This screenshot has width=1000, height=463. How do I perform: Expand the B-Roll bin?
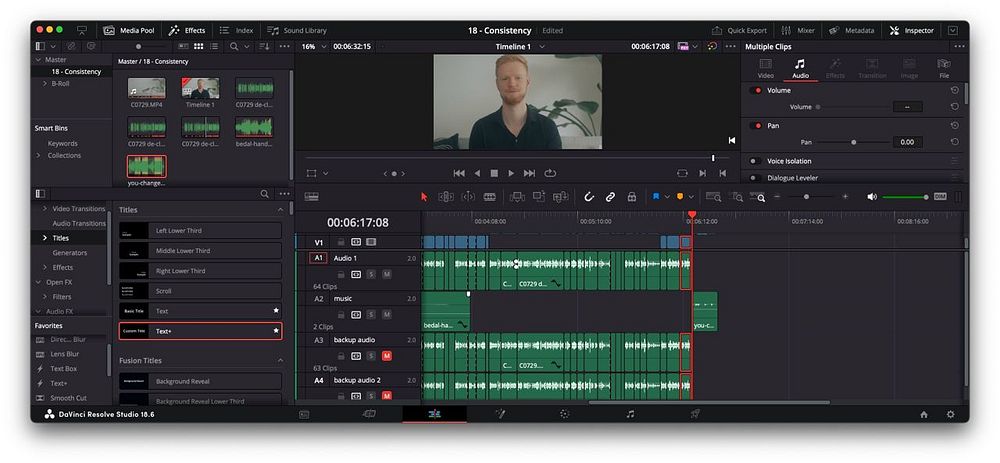[44, 84]
